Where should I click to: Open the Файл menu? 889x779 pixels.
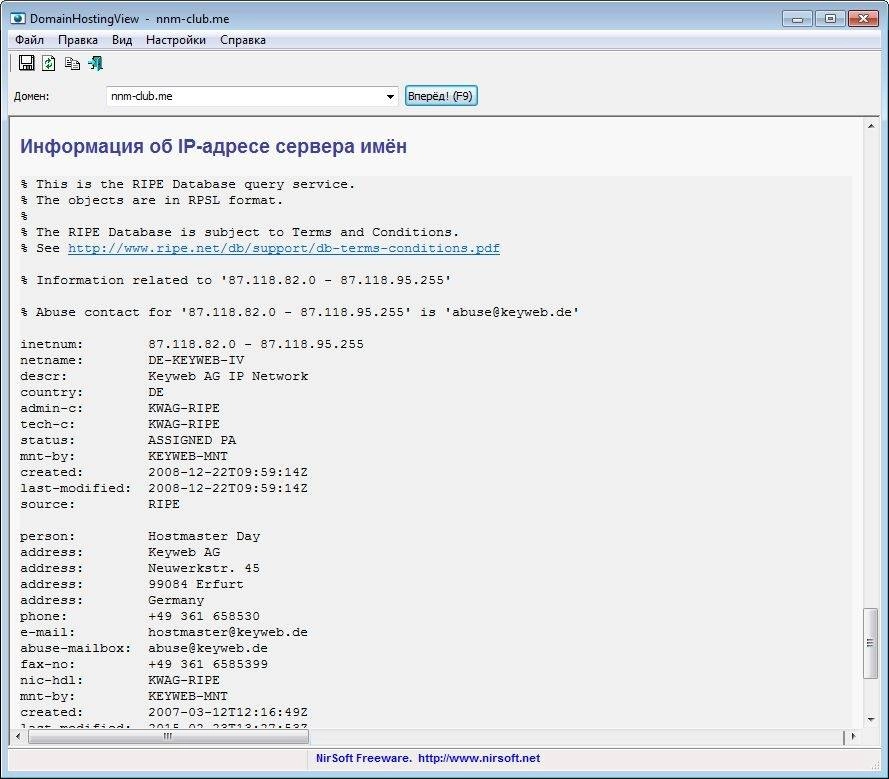29,40
